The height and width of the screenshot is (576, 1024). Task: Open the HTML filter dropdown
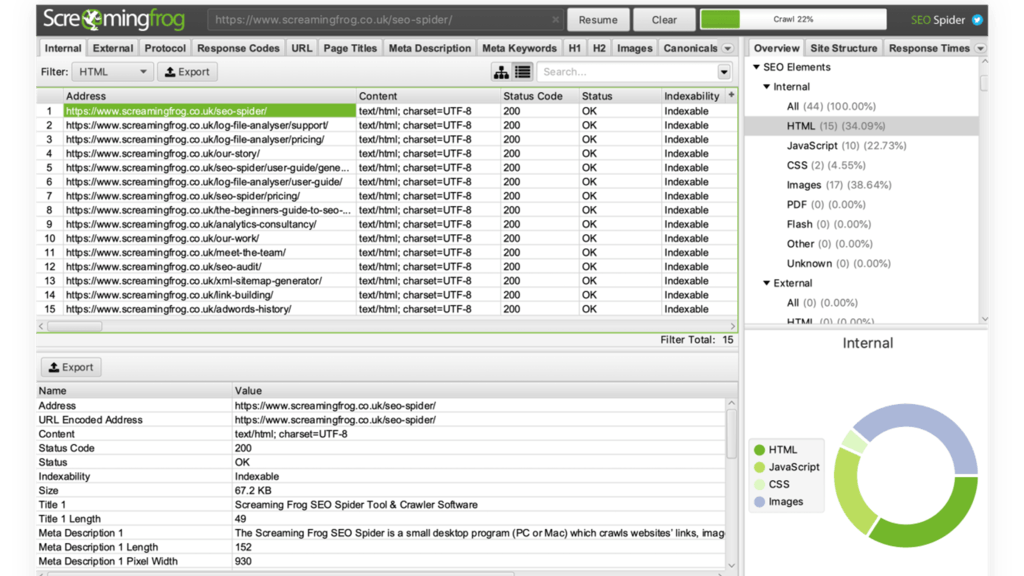pos(112,72)
